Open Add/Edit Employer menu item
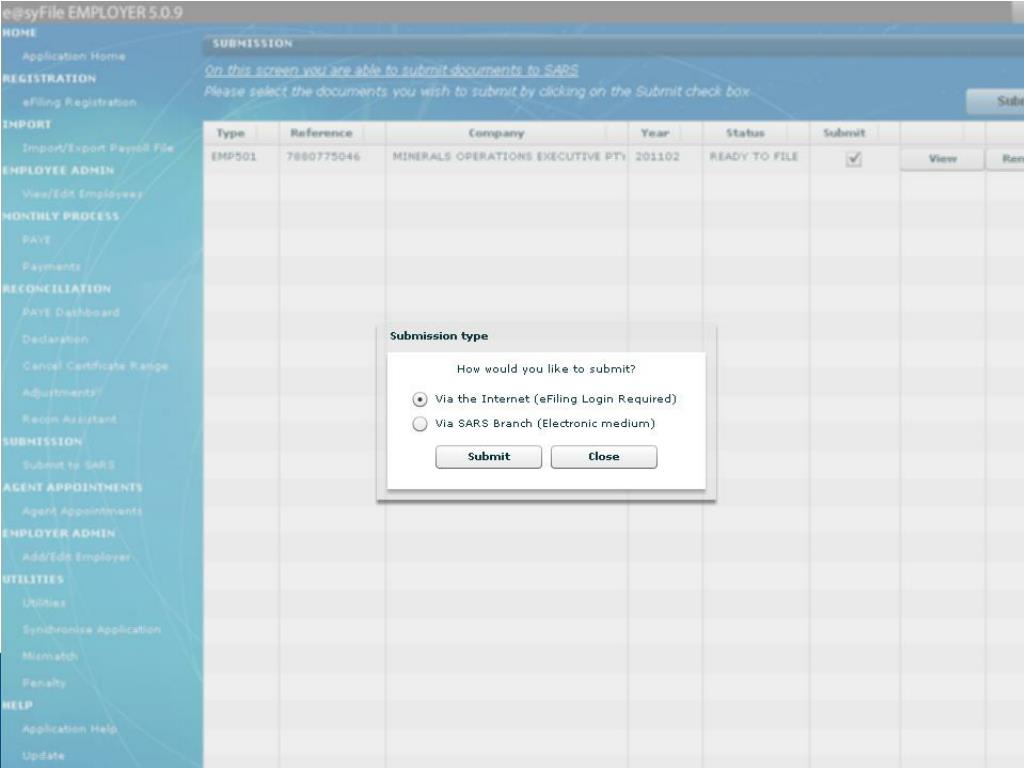The height and width of the screenshot is (768, 1024). pos(76,557)
